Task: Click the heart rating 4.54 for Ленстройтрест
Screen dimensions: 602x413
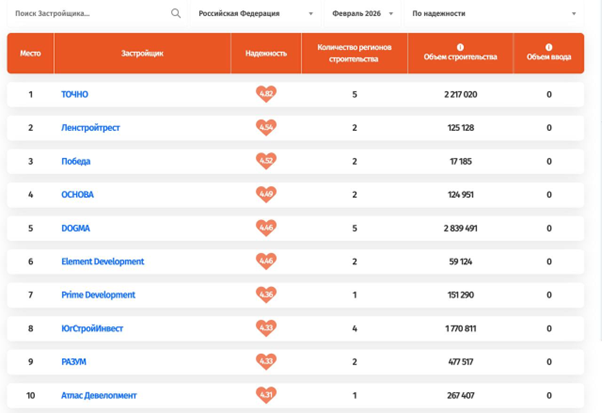Action: [266, 128]
